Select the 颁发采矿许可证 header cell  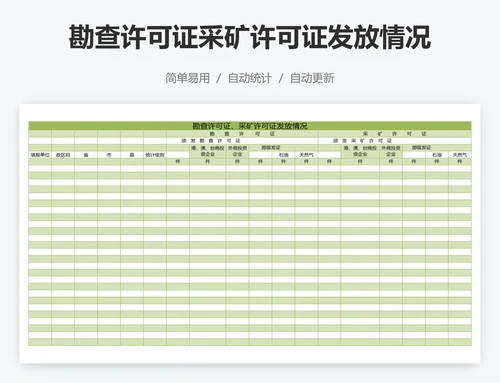tap(362, 141)
